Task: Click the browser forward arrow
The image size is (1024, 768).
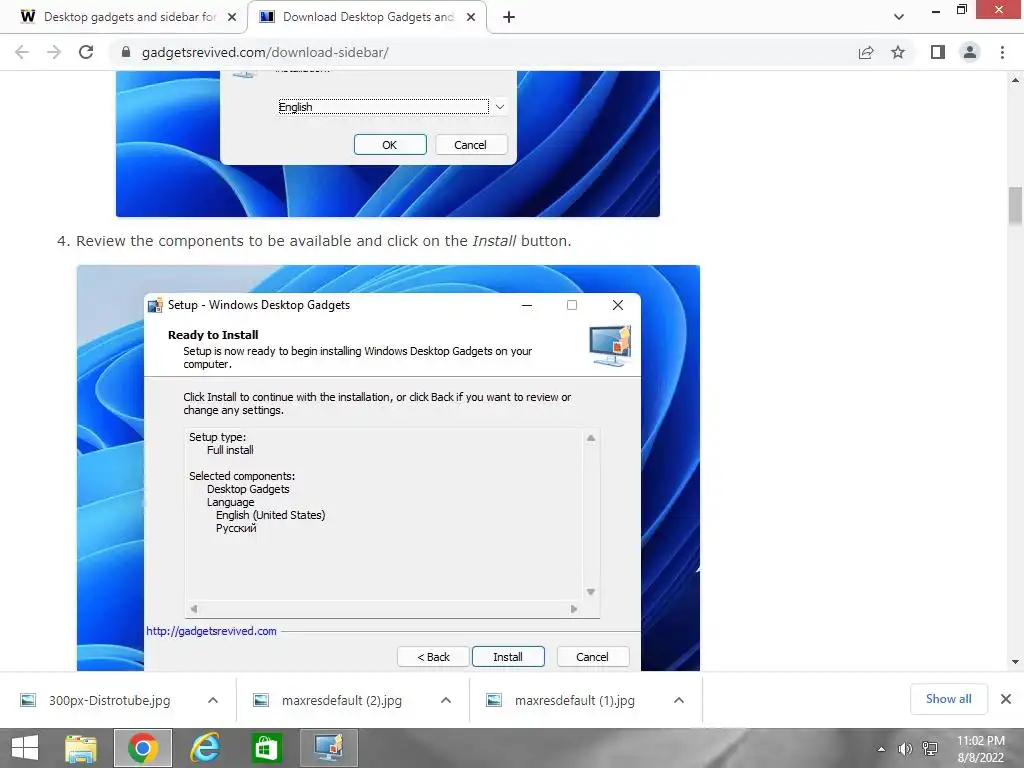Action: click(x=54, y=52)
